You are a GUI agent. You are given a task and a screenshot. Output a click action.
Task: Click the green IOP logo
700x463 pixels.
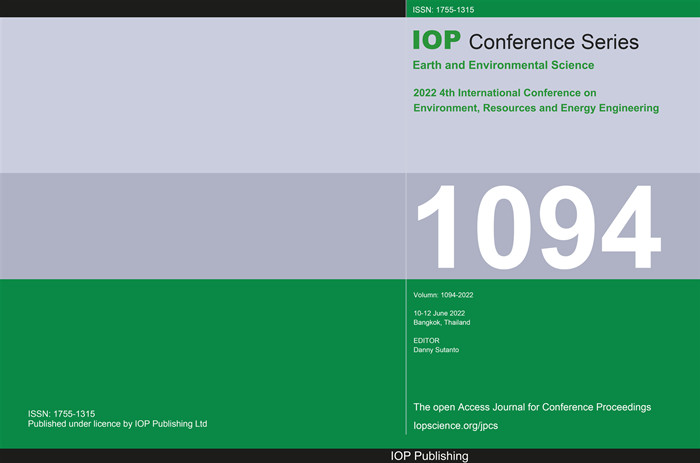click(437, 40)
